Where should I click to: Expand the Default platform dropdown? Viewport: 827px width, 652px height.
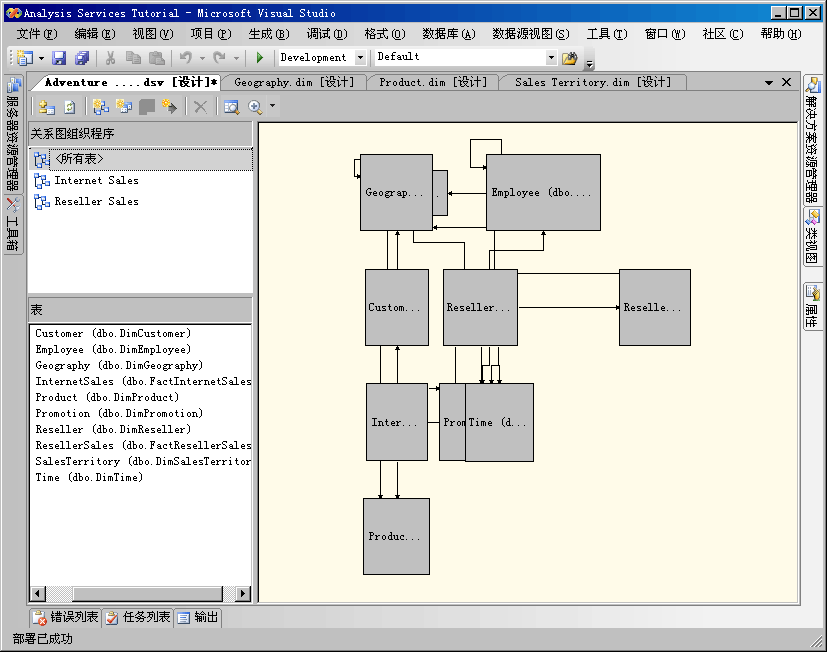(x=551, y=58)
